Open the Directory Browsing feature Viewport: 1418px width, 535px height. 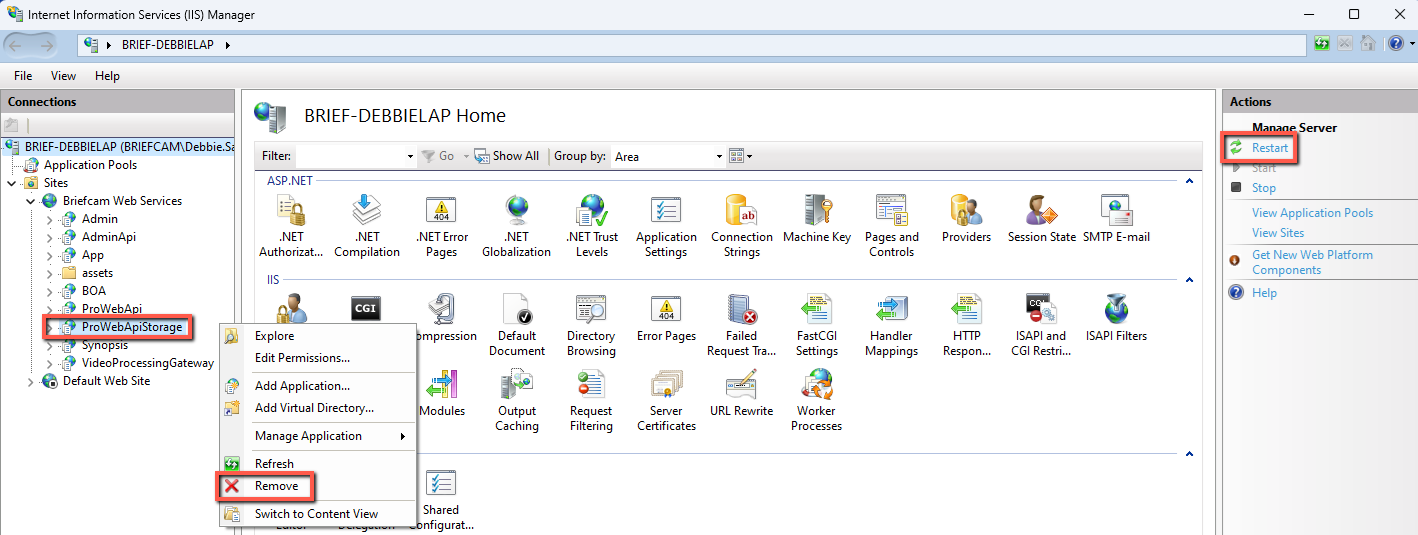(x=591, y=325)
